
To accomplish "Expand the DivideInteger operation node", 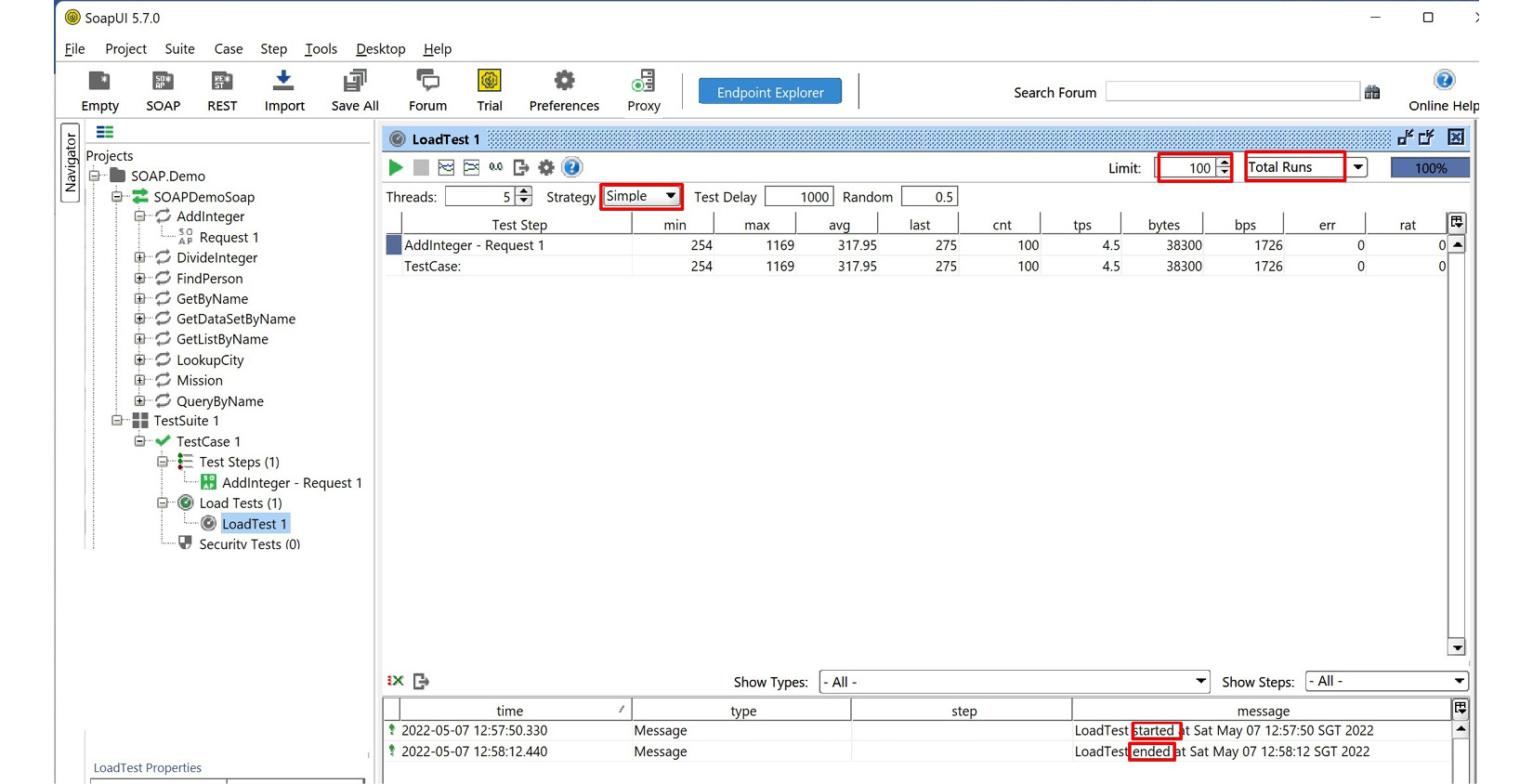I will pos(140,257).
